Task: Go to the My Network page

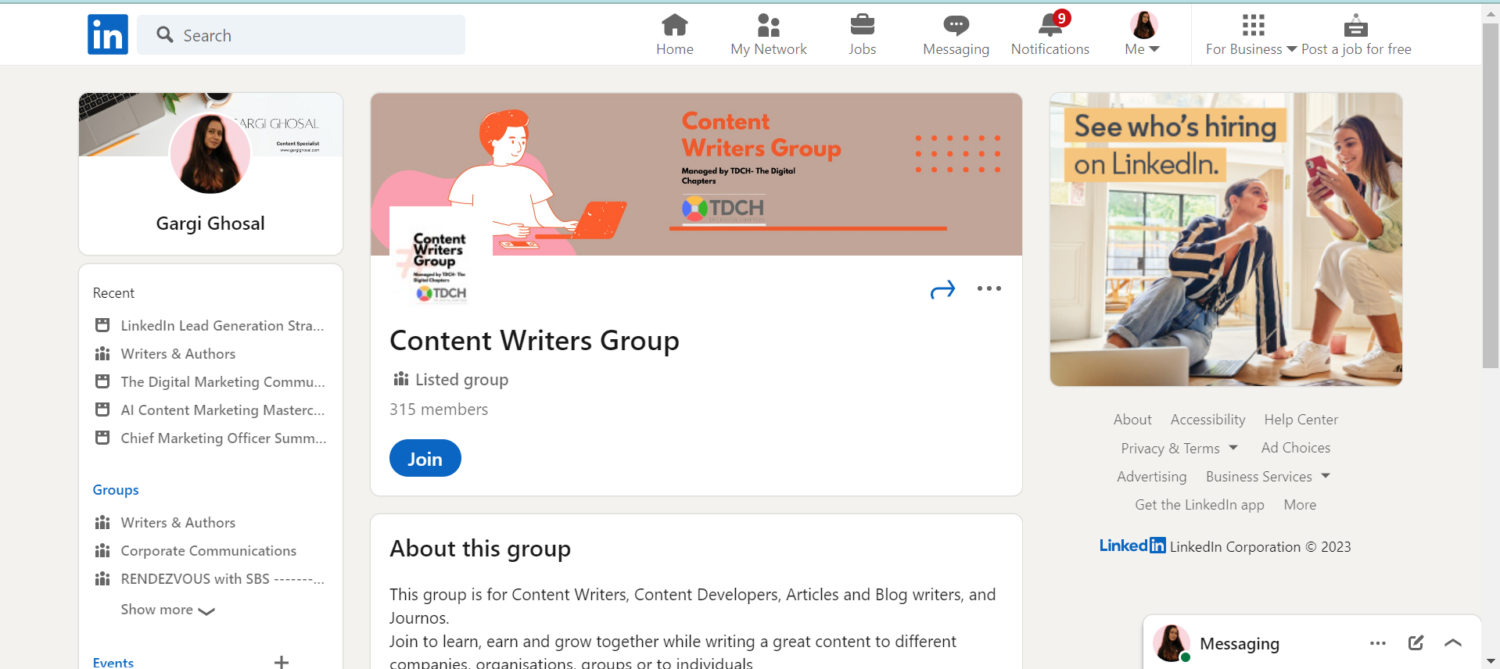Action: (768, 35)
